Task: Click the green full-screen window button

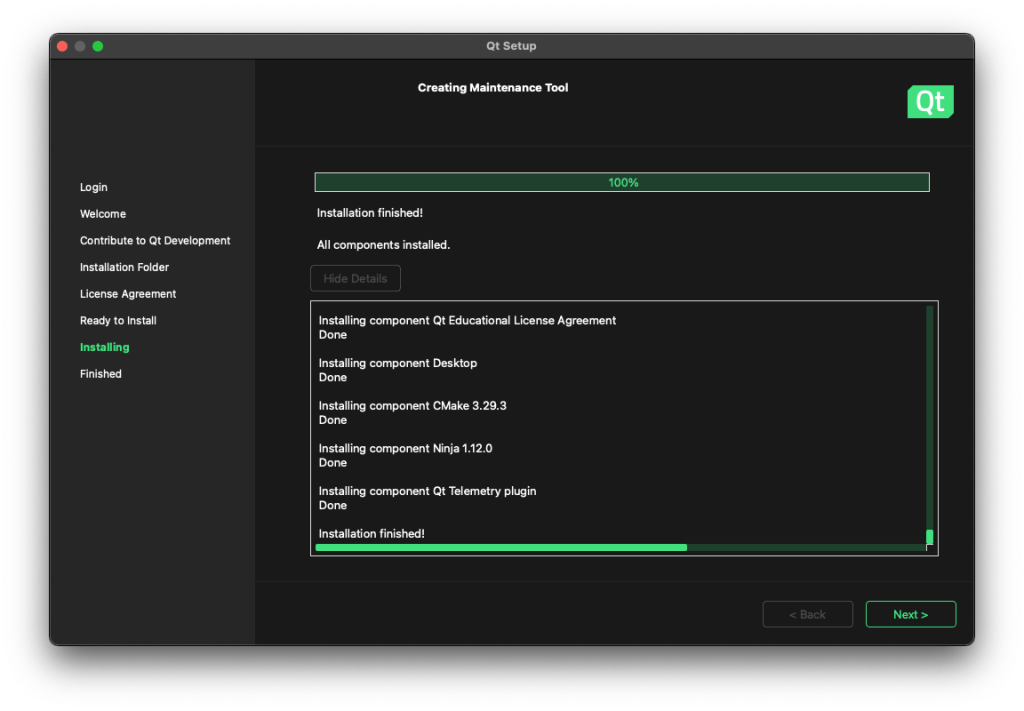Action: point(98,46)
